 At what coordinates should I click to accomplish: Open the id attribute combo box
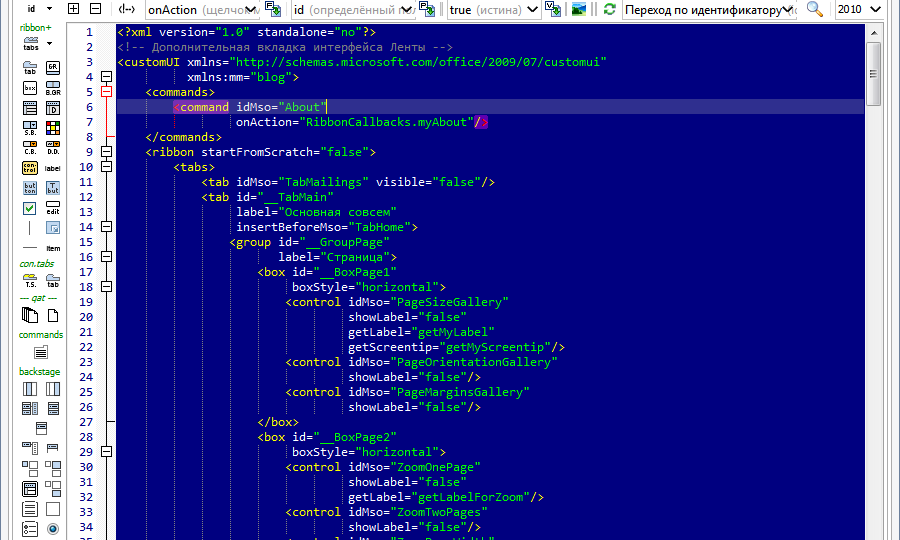[x=353, y=10]
